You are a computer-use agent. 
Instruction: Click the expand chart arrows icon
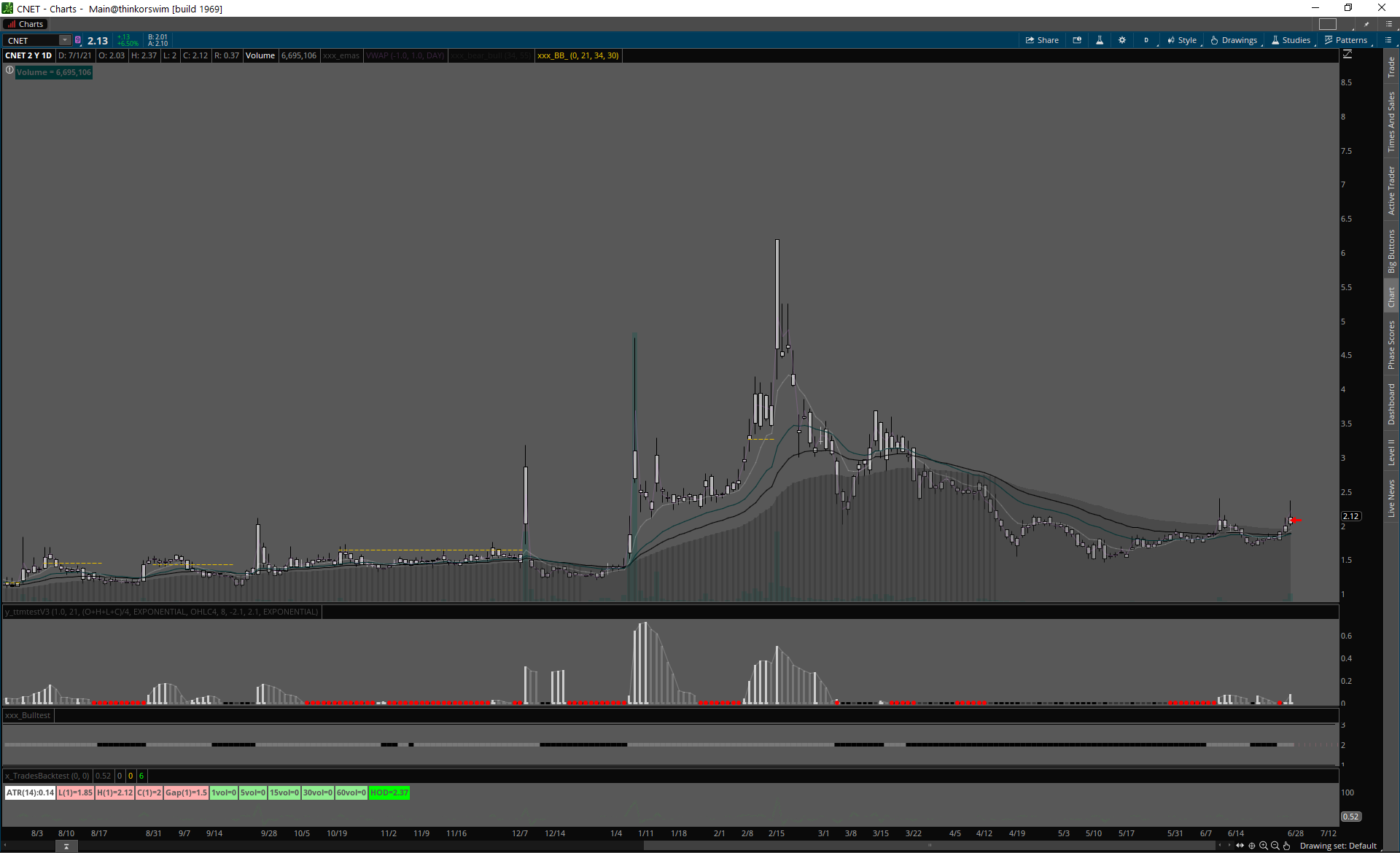click(x=1240, y=846)
